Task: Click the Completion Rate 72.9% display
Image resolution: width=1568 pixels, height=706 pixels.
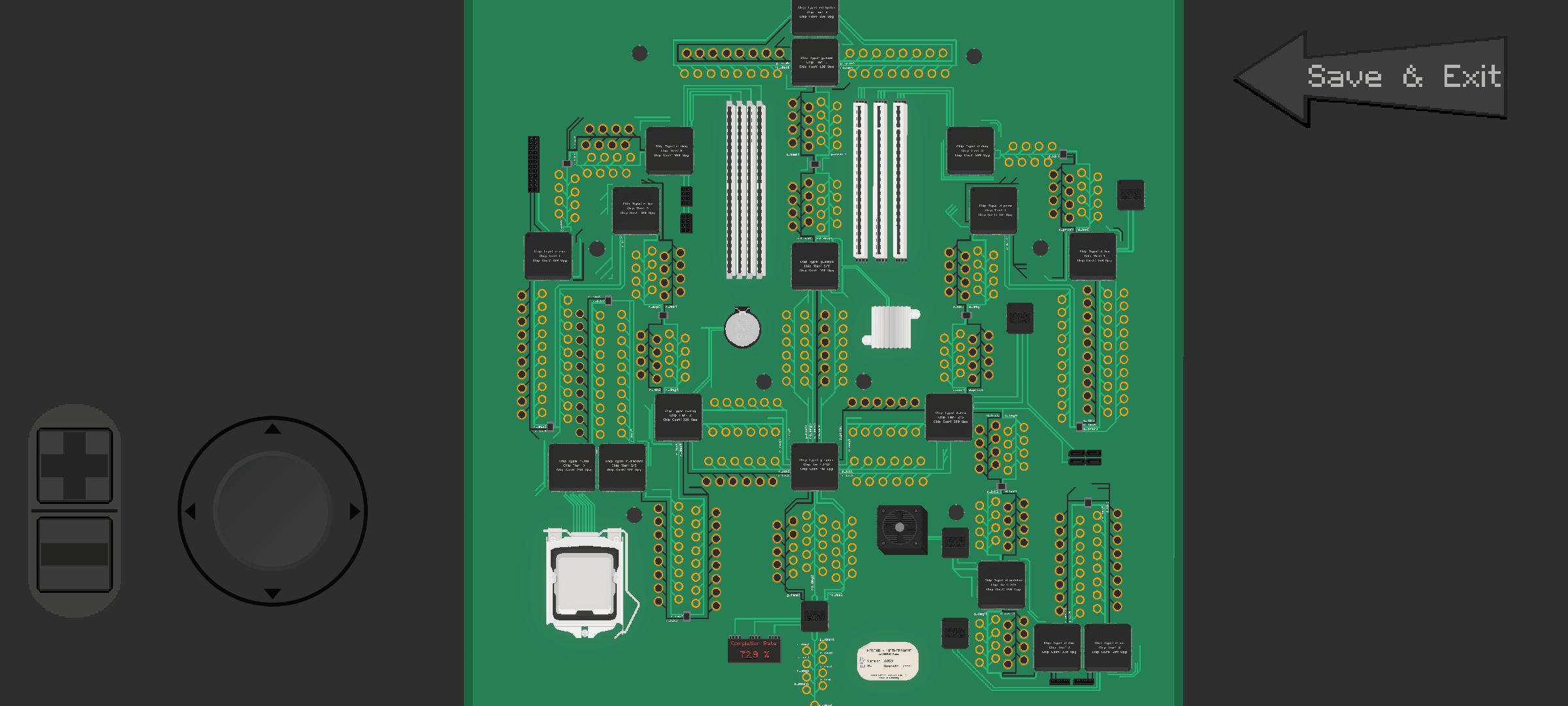Action: click(x=754, y=650)
